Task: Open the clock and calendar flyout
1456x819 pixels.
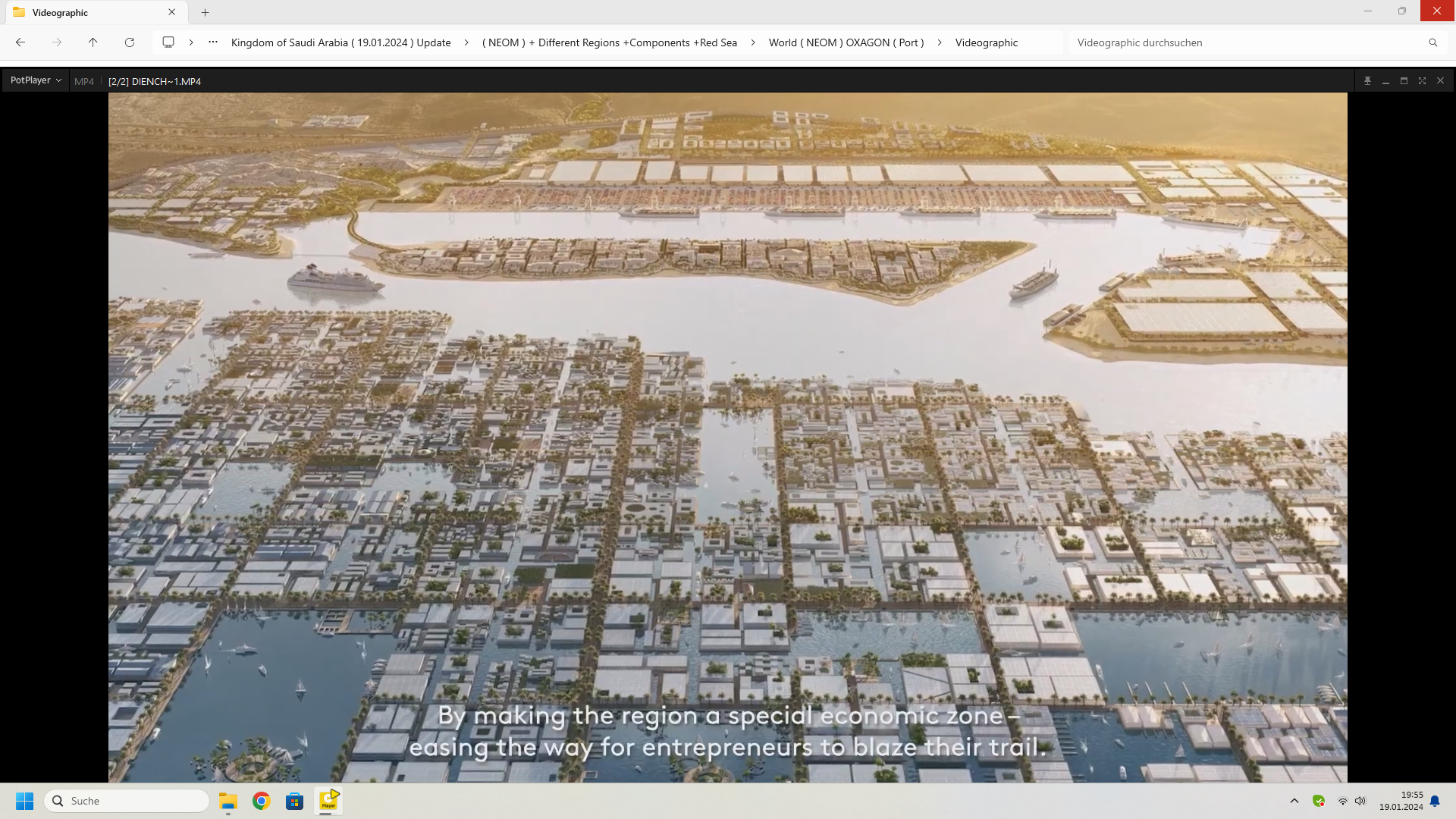Action: (1401, 801)
